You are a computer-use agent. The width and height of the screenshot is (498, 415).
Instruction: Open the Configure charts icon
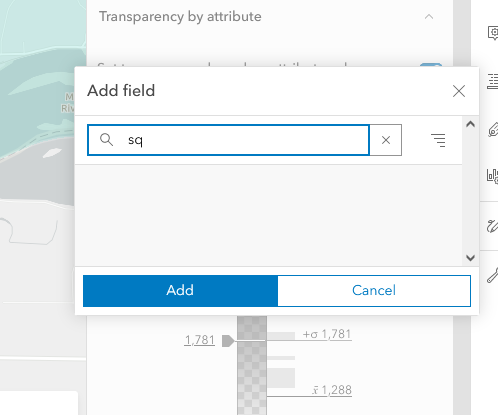click(493, 176)
